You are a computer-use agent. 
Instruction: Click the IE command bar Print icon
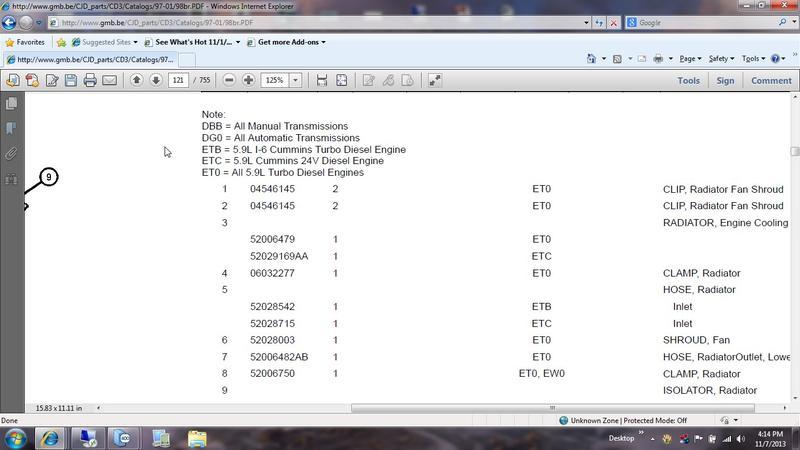coord(658,59)
